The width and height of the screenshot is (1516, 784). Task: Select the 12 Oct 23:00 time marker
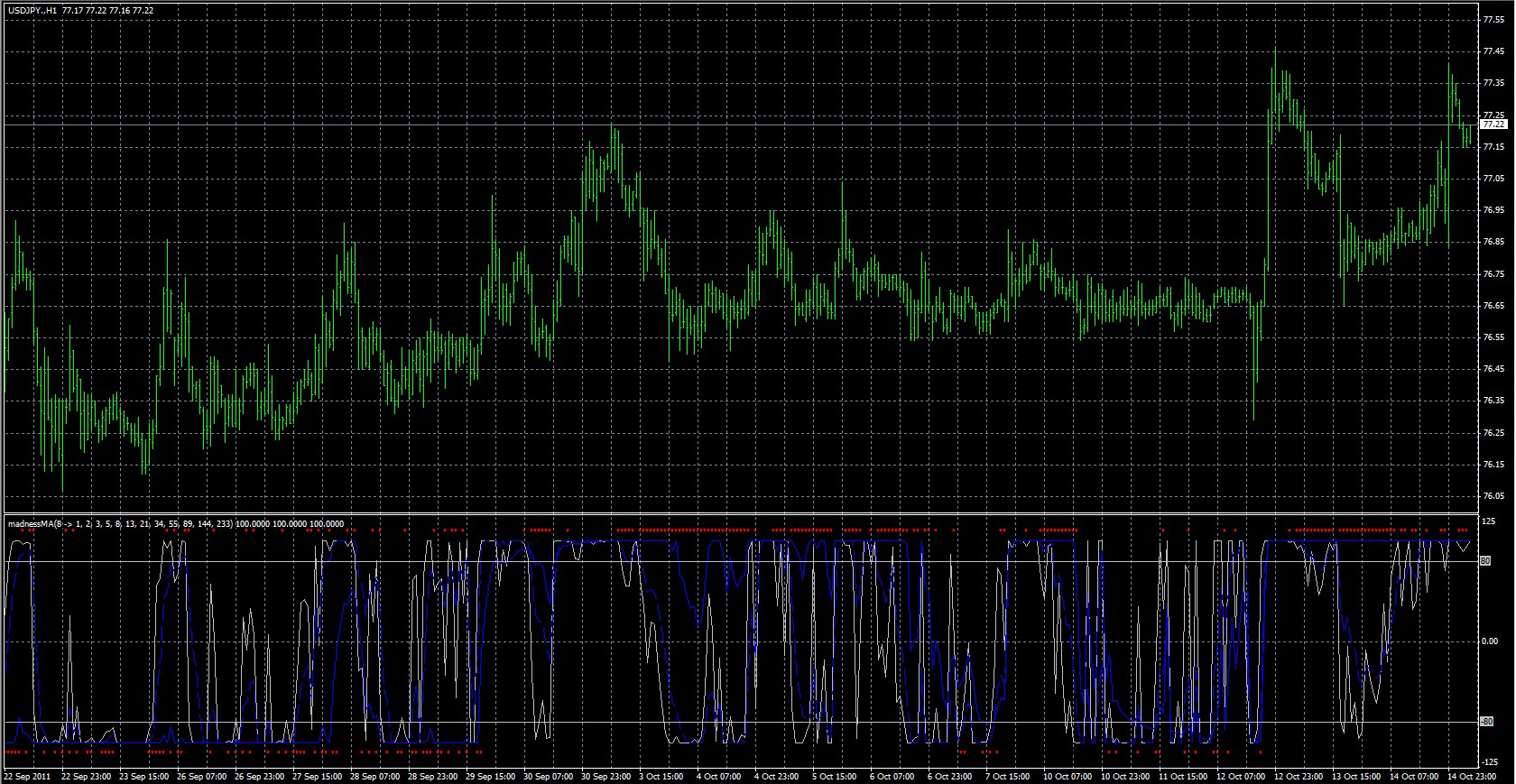(x=1298, y=776)
